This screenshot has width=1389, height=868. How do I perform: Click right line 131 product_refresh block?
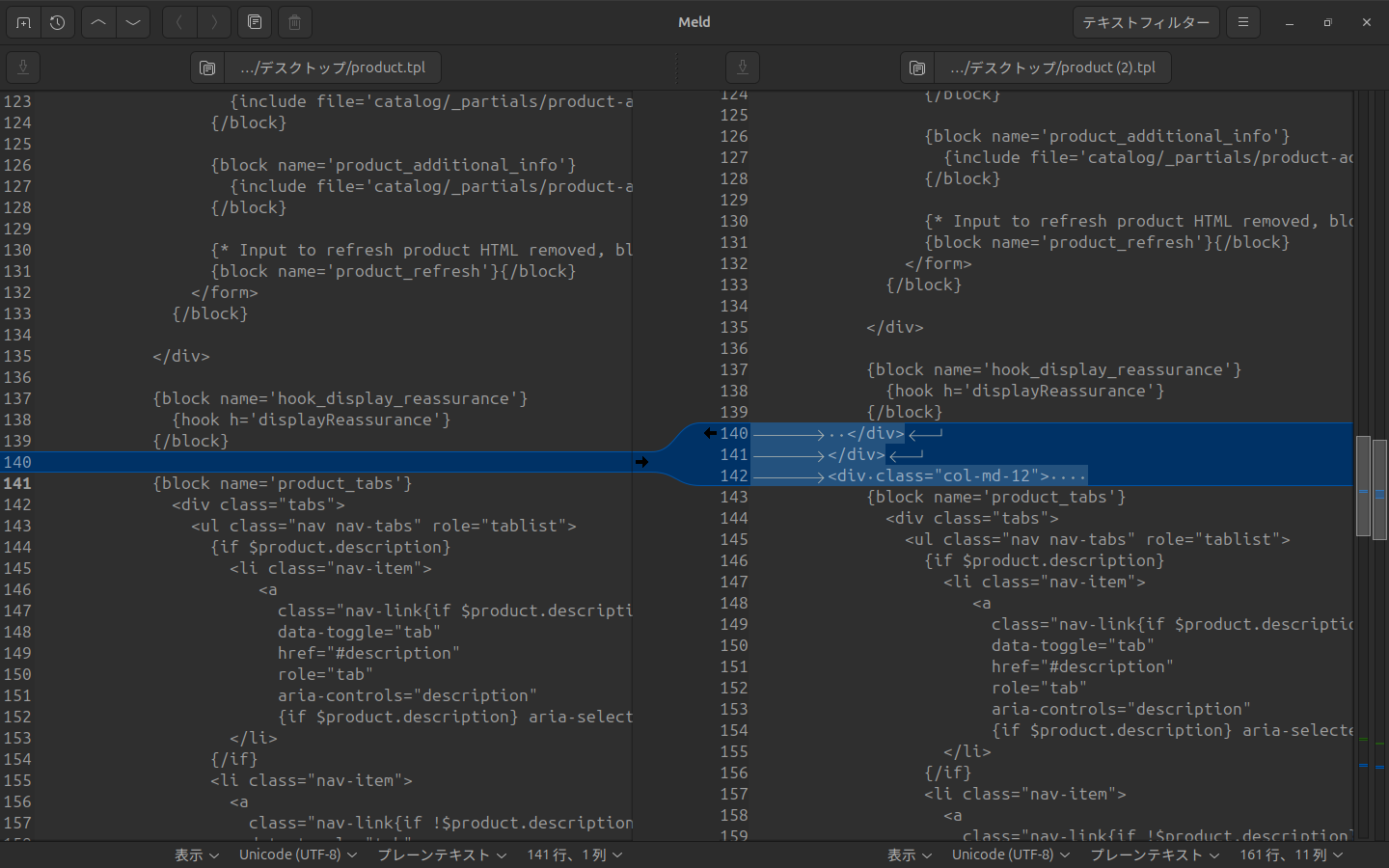[1107, 242]
